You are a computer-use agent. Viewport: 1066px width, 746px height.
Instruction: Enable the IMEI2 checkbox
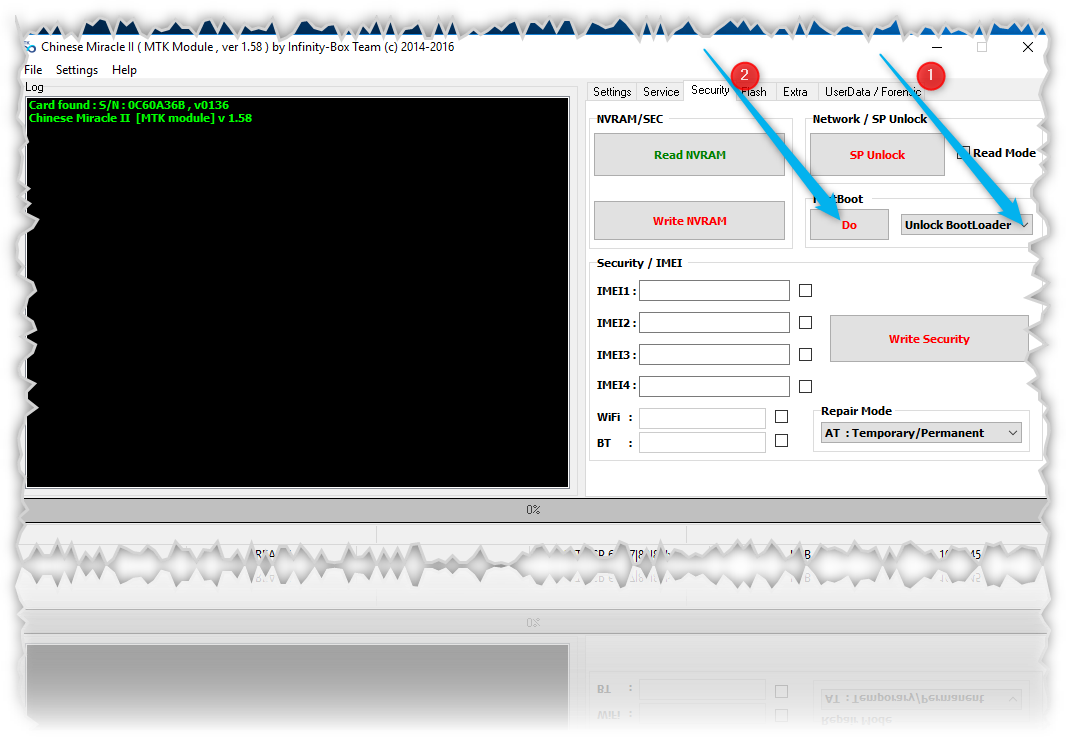tap(806, 322)
